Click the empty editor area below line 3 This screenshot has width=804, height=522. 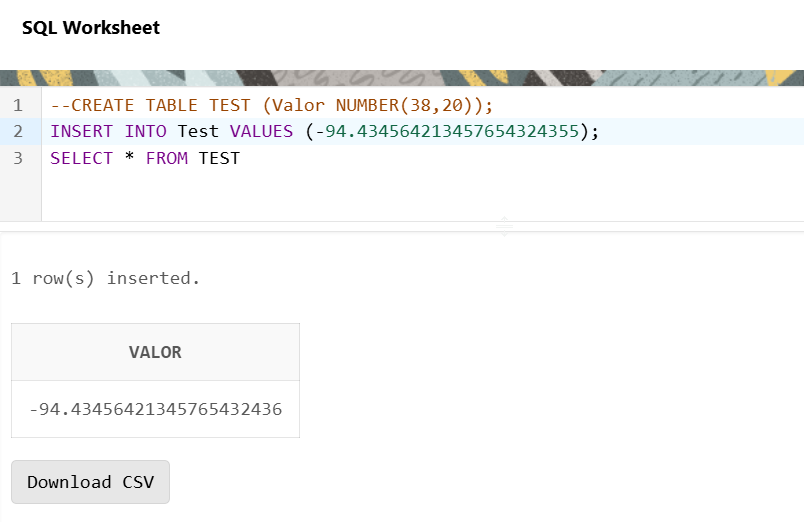pos(400,195)
